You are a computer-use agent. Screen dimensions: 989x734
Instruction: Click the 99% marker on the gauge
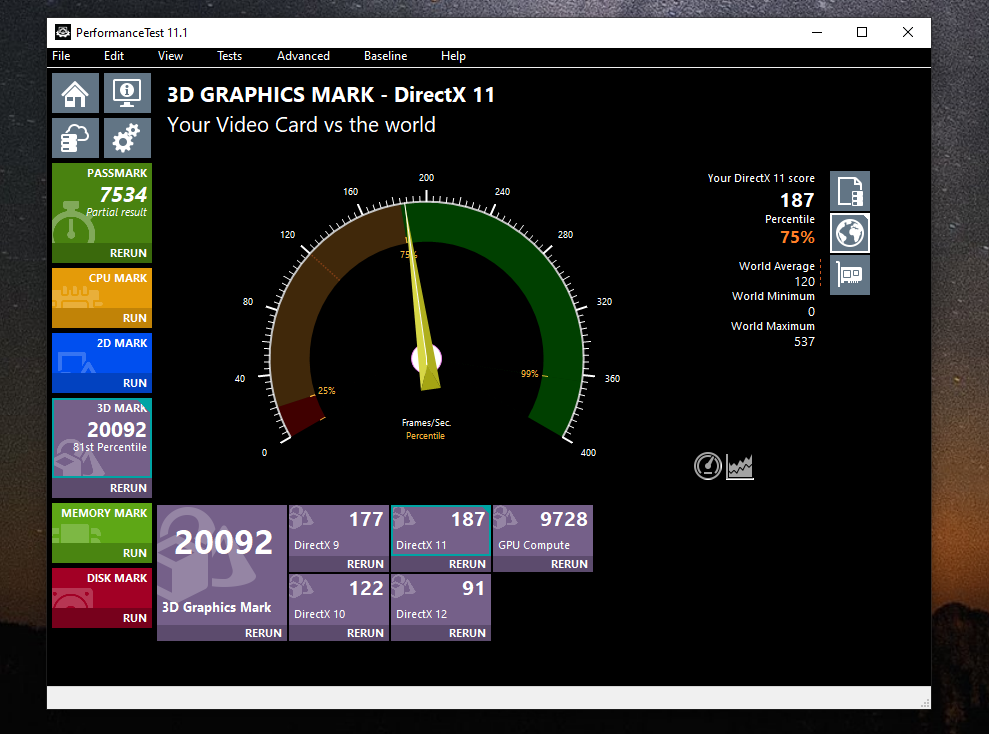coord(530,374)
